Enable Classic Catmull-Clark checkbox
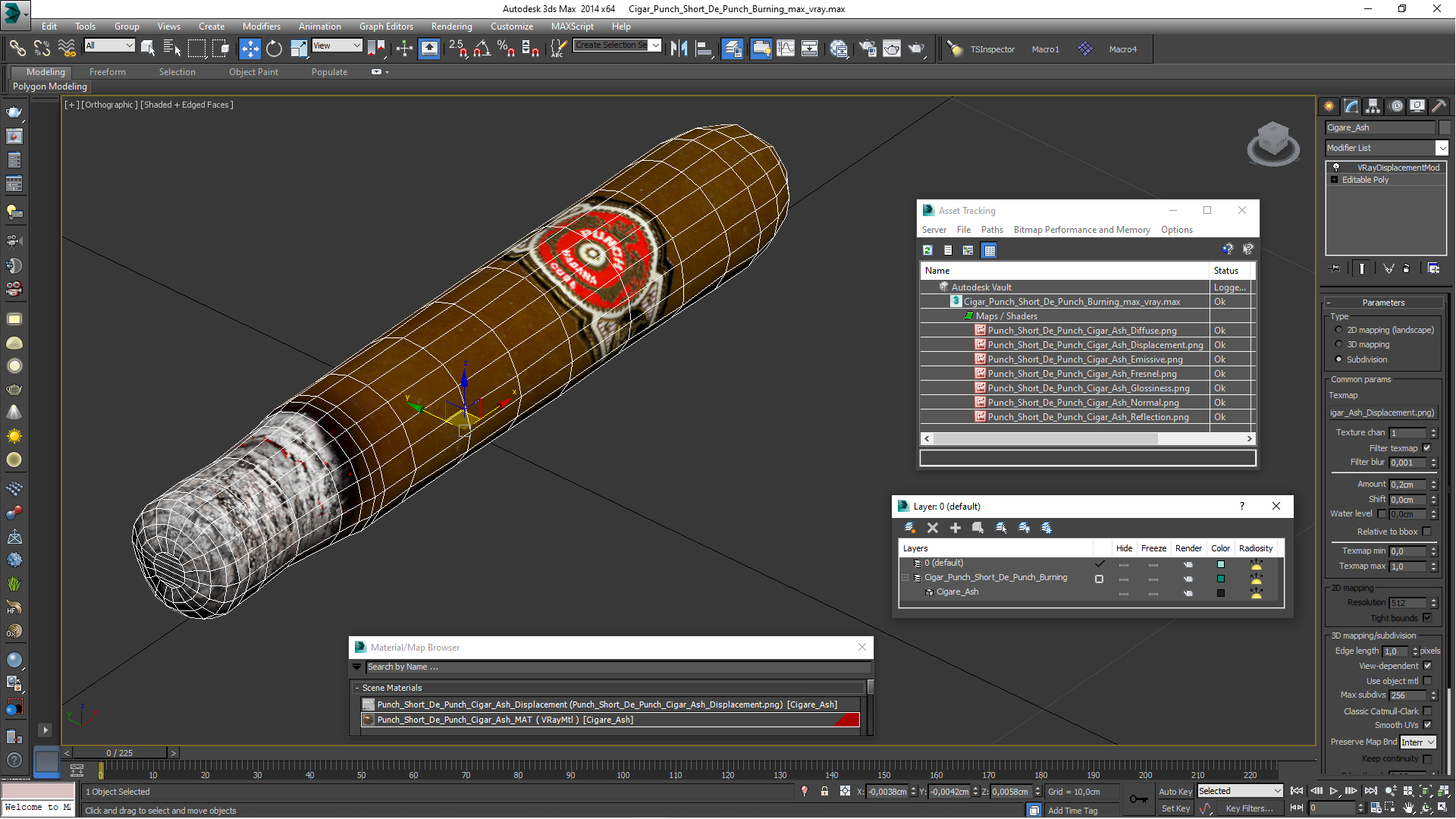 1427,711
